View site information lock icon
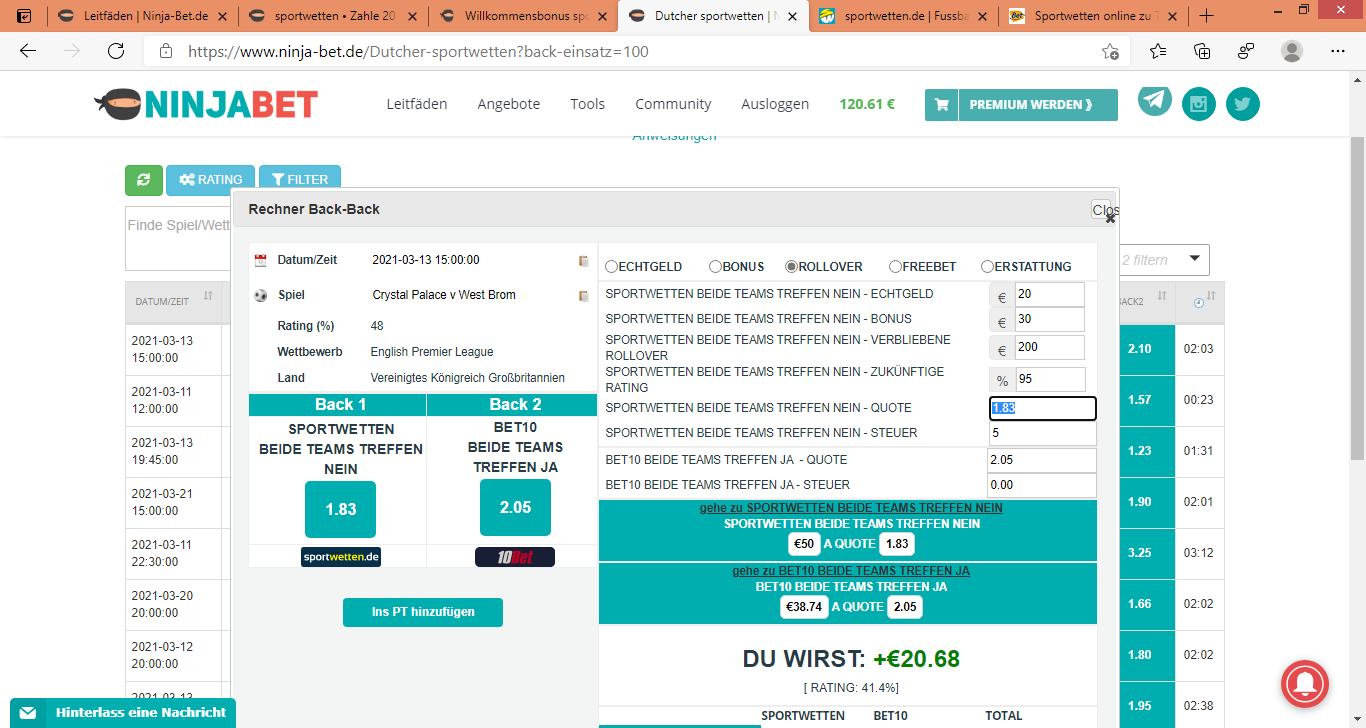Screen dimensions: 1366x728 point(166,51)
